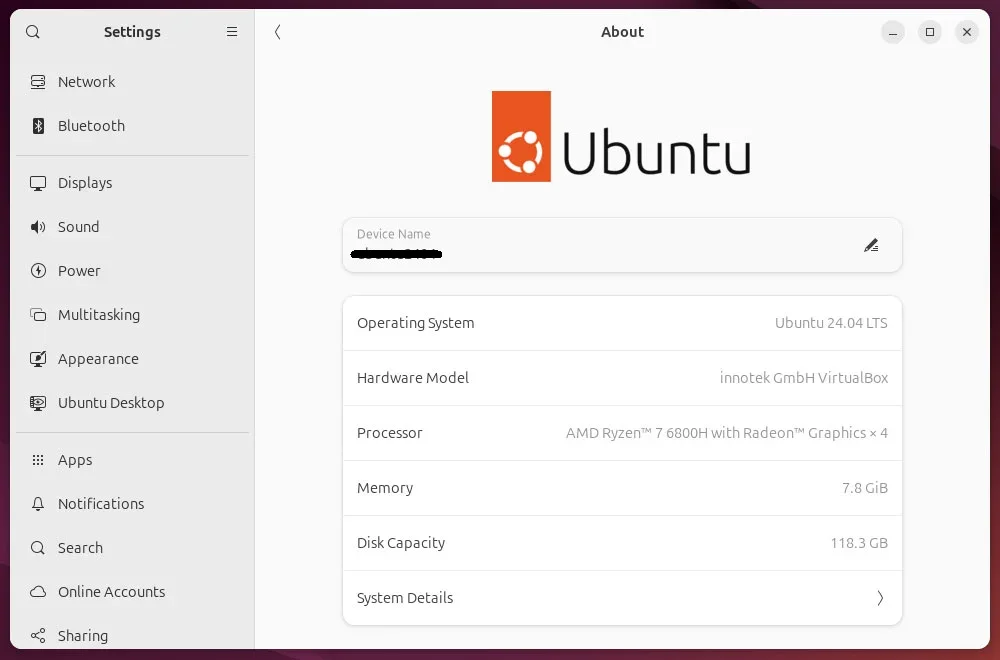Open the System Details row
The image size is (1000, 660).
click(622, 598)
